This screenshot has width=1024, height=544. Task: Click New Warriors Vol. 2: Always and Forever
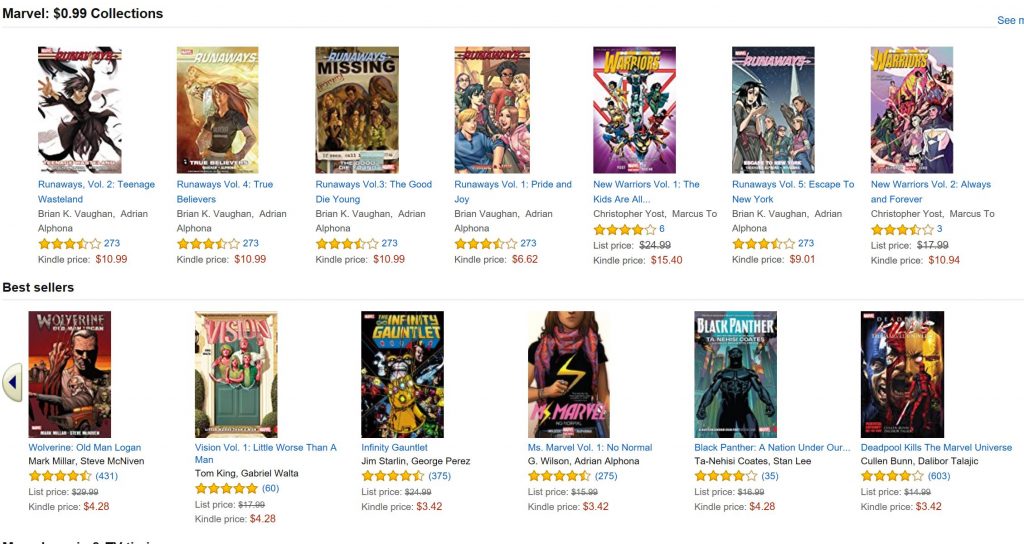(931, 192)
